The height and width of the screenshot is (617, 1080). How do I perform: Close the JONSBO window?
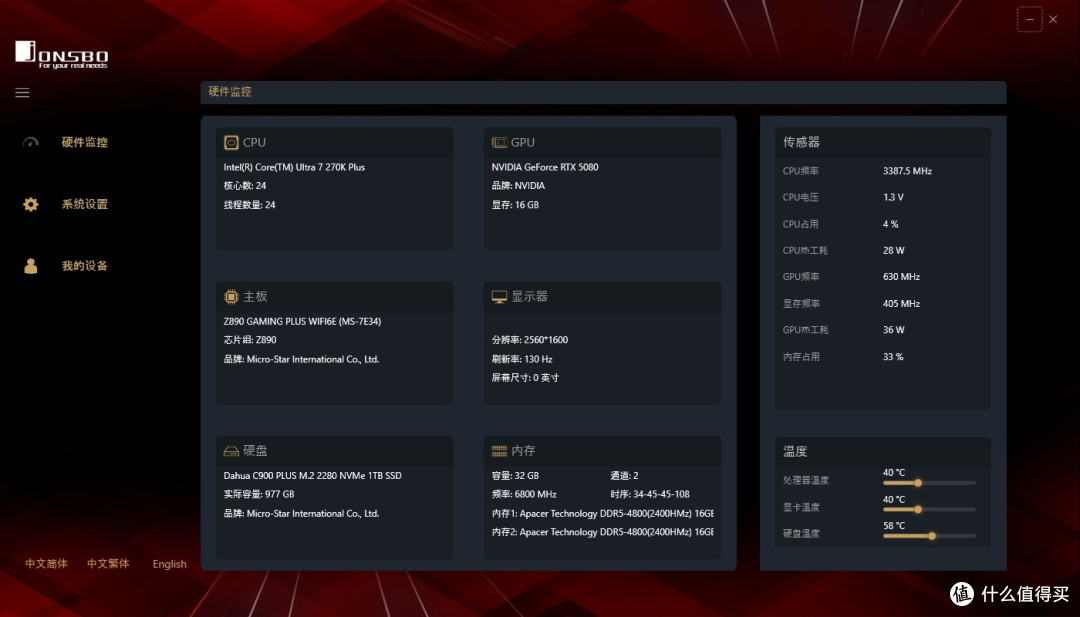pyautogui.click(x=1053, y=19)
